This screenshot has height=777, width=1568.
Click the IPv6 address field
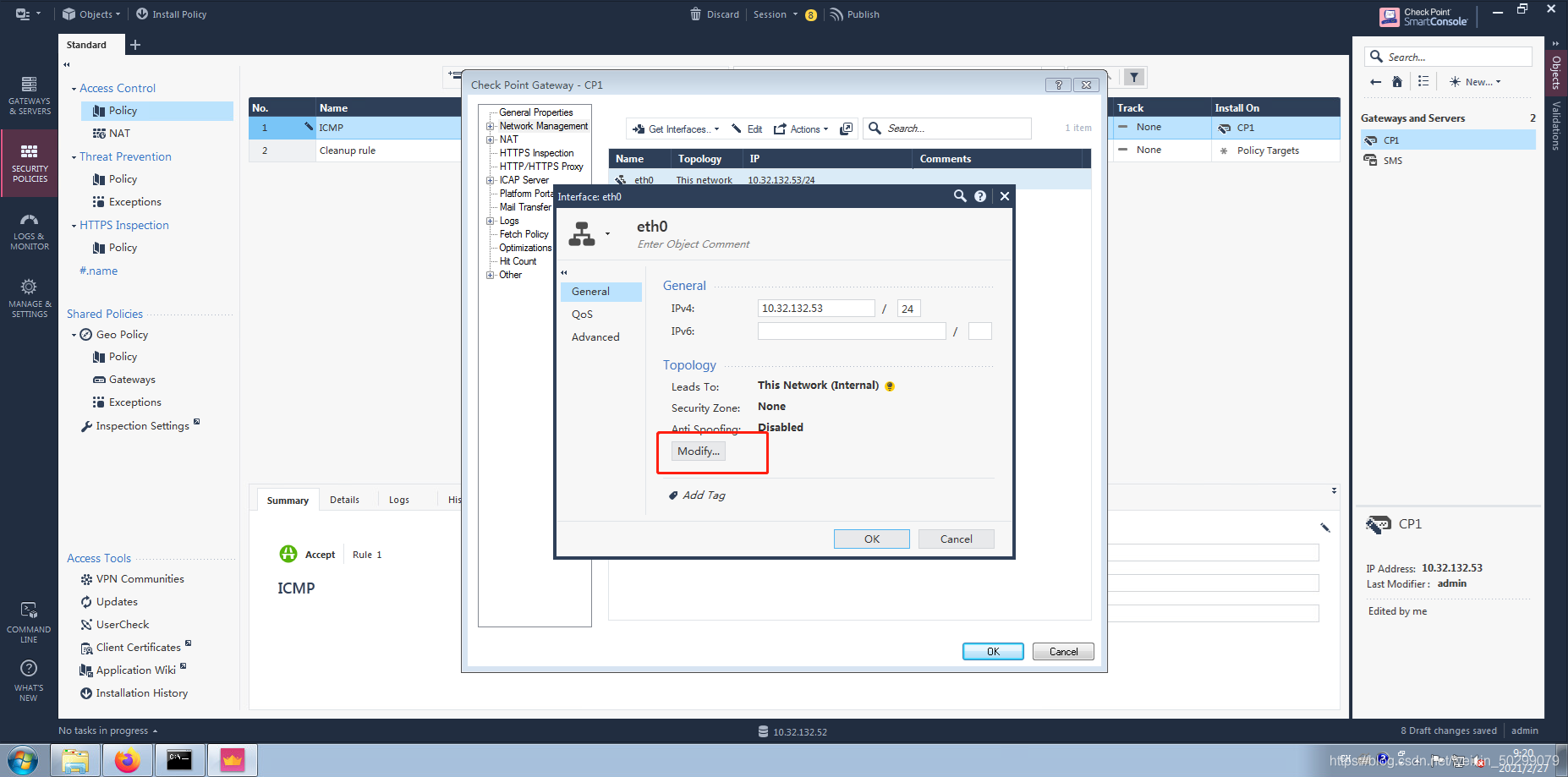[852, 331]
